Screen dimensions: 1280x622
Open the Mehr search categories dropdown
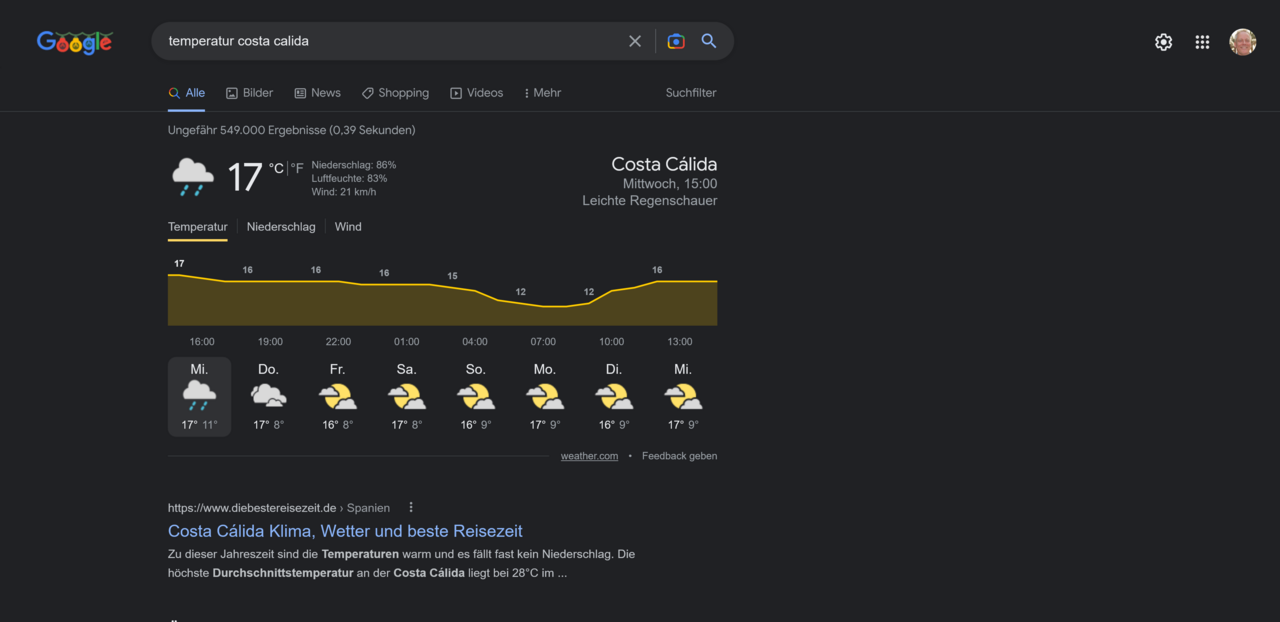(x=541, y=92)
